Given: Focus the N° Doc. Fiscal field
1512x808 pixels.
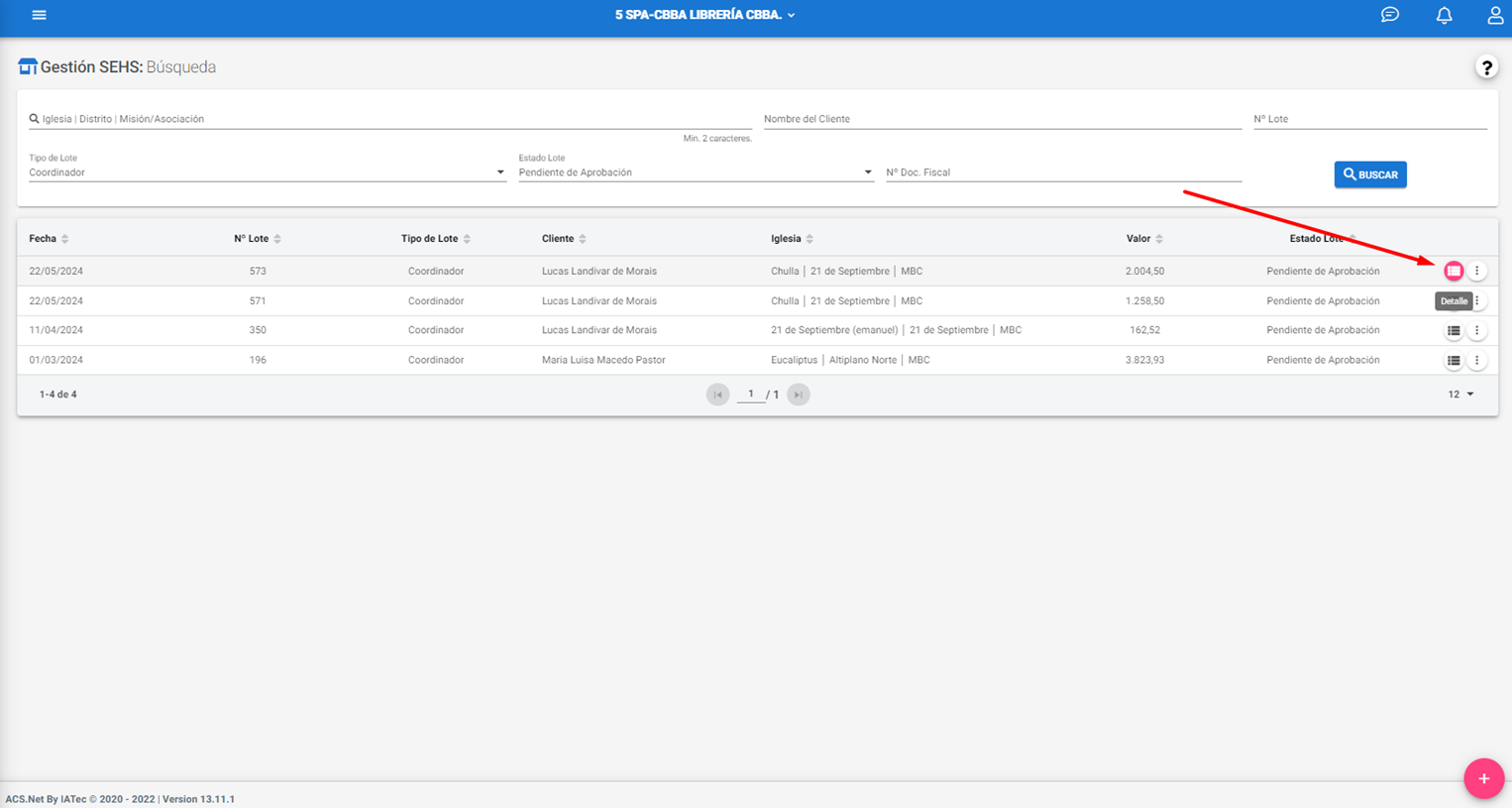Looking at the screenshot, I should pos(1063,173).
